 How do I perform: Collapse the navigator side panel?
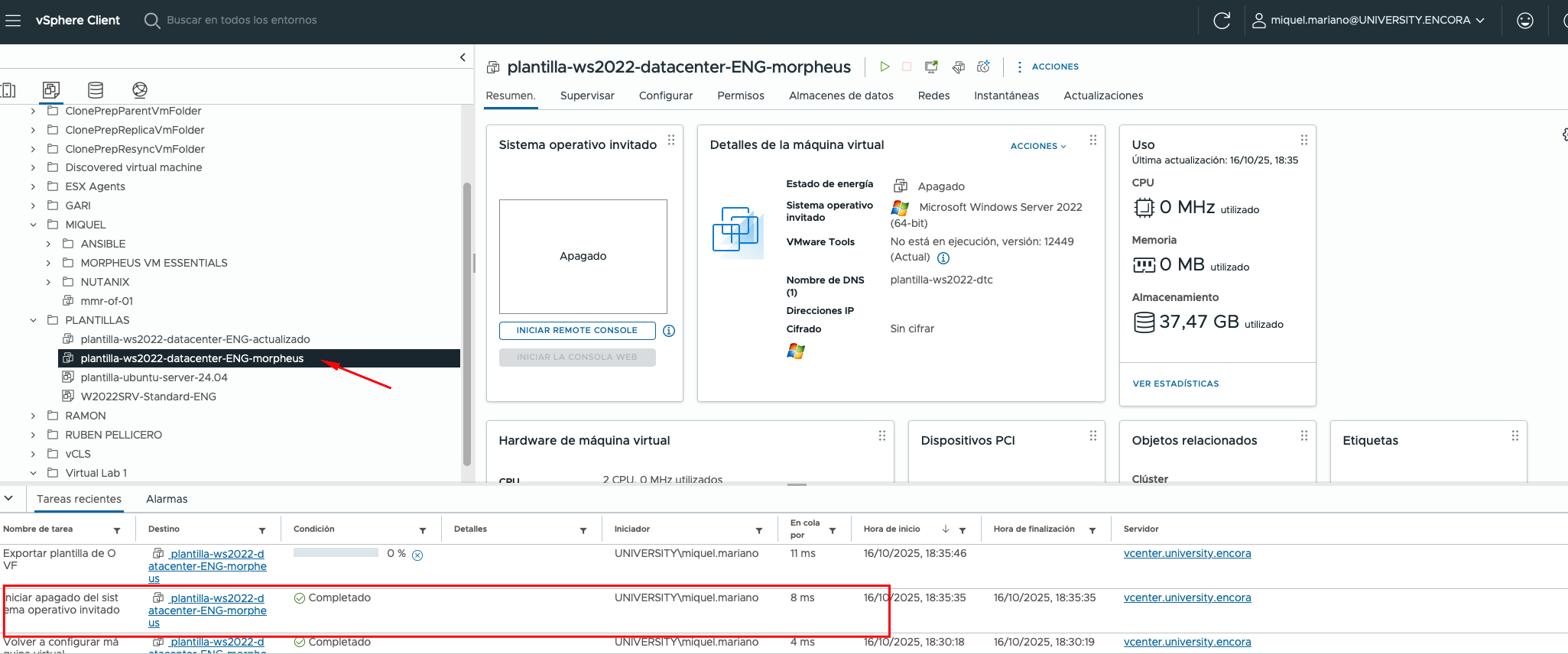pos(463,57)
